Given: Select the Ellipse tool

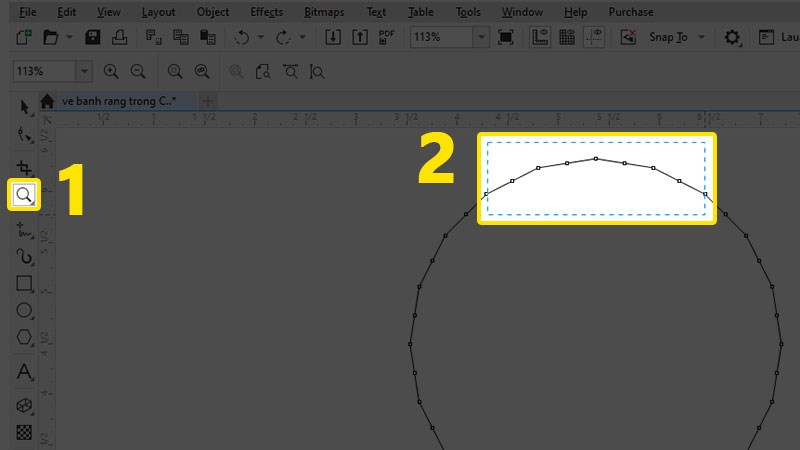Looking at the screenshot, I should coord(24,310).
